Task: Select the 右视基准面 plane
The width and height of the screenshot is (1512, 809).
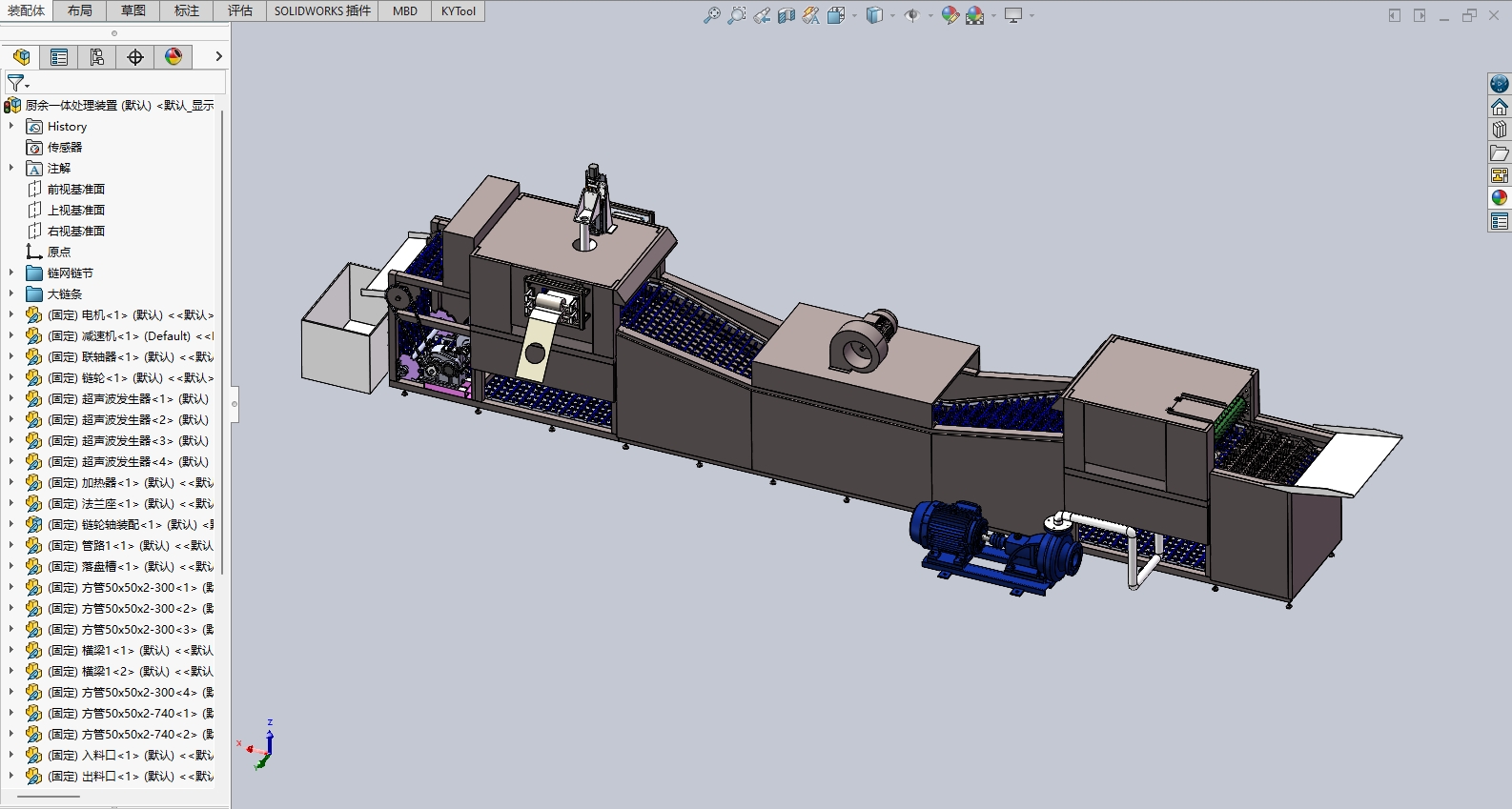Action: [x=76, y=232]
